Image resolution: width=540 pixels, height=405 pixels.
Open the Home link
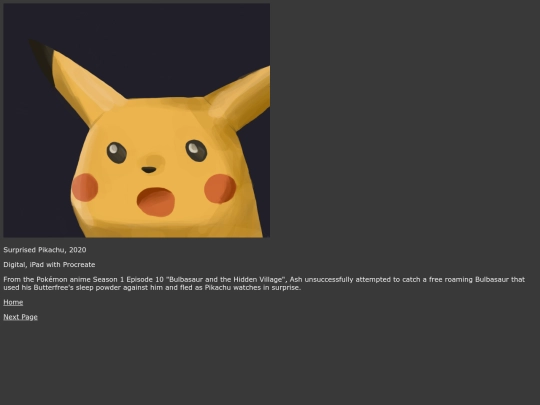13,302
